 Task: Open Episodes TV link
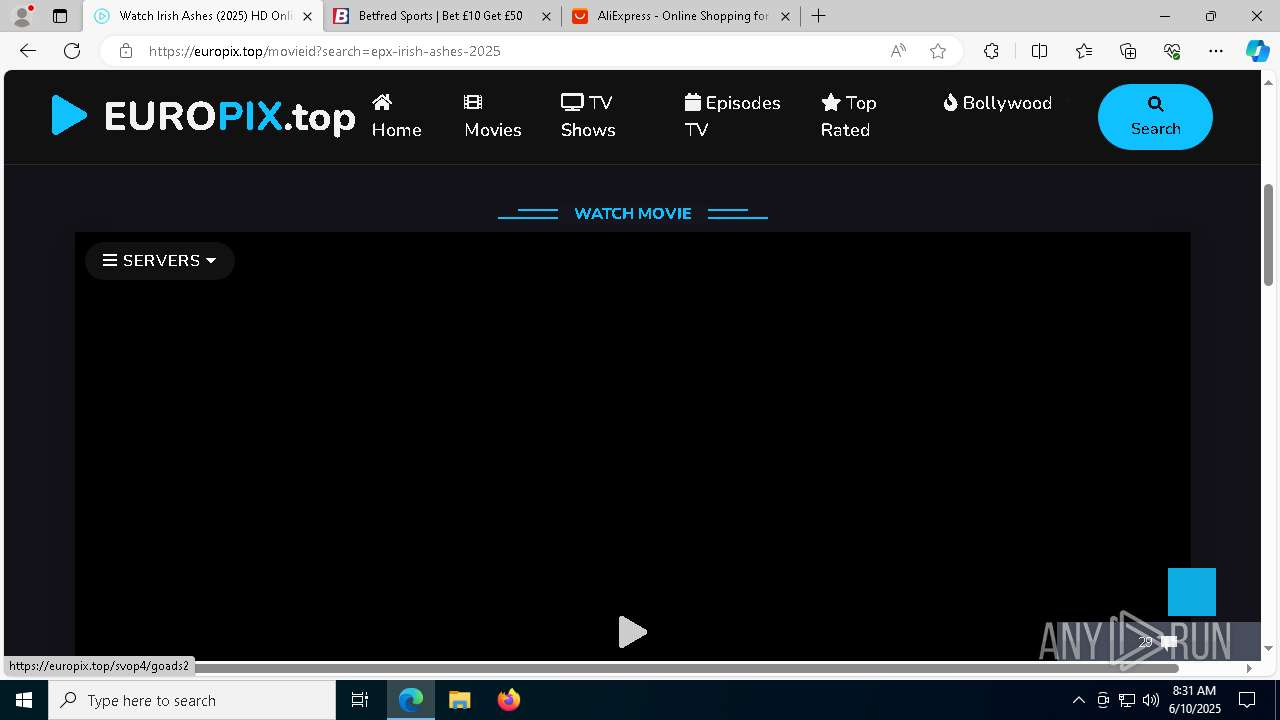coord(732,116)
